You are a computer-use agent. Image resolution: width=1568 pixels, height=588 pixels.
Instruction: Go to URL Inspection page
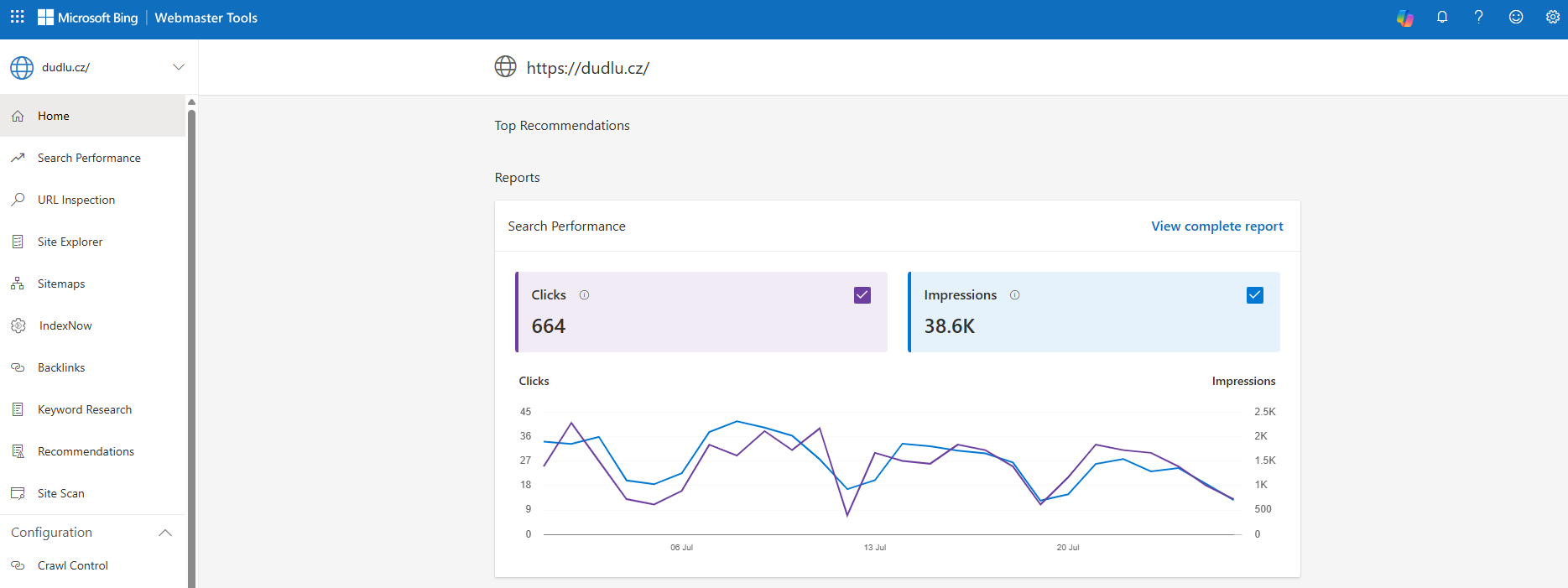point(76,200)
